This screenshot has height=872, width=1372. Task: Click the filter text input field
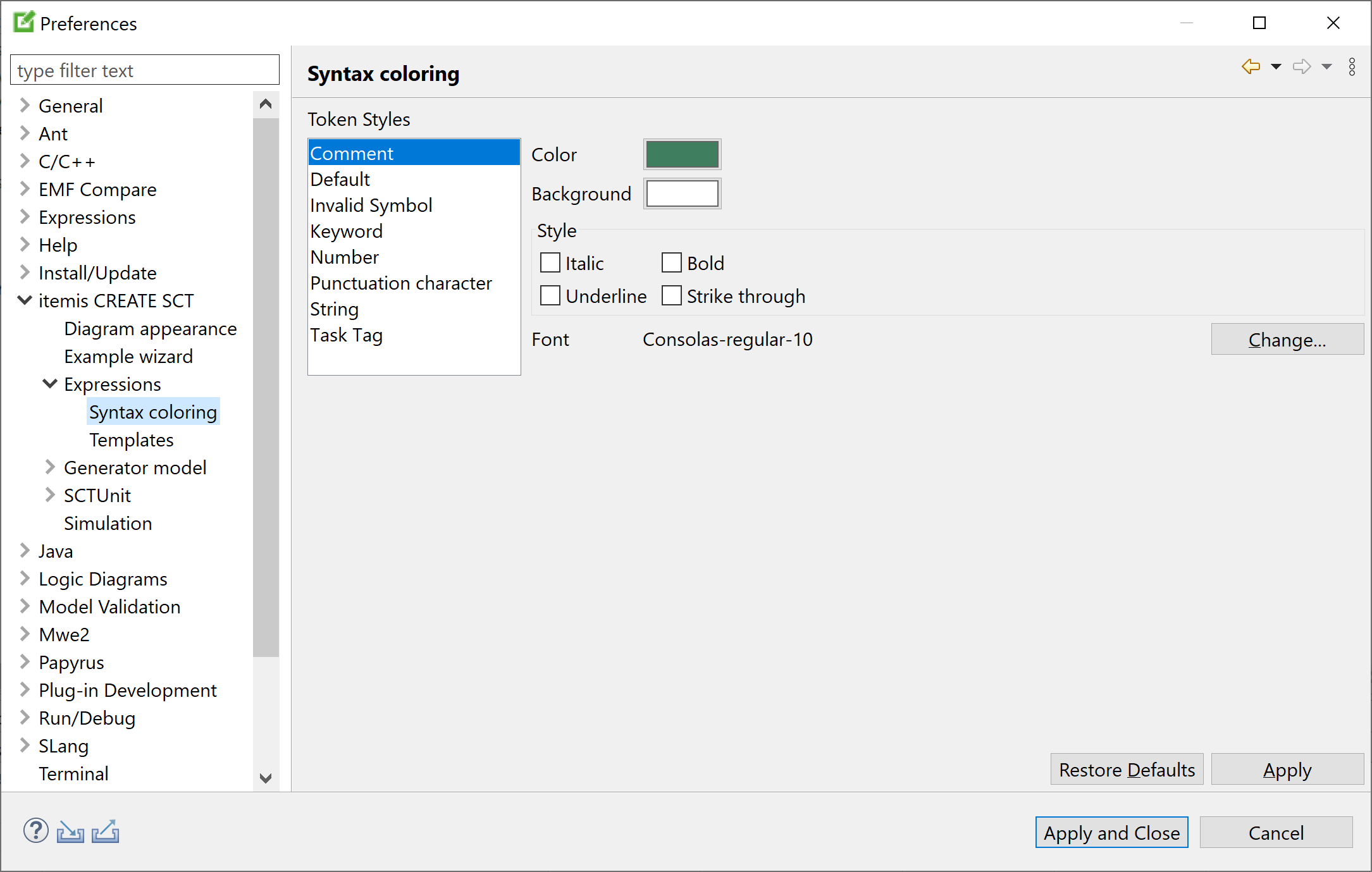click(145, 70)
